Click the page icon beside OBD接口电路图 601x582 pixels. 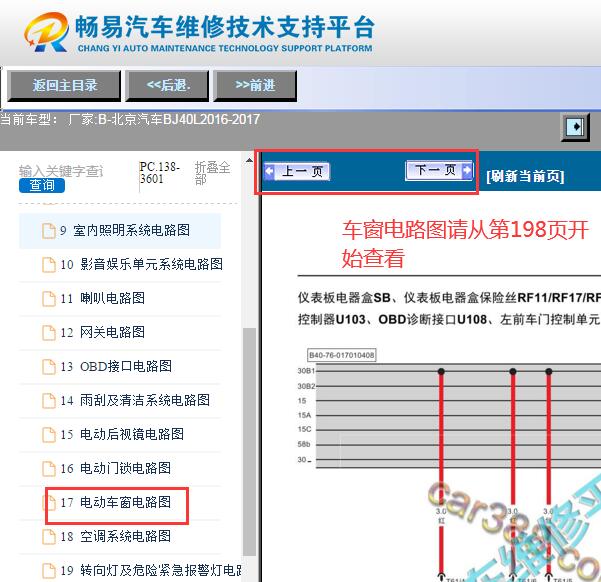pyautogui.click(x=49, y=367)
